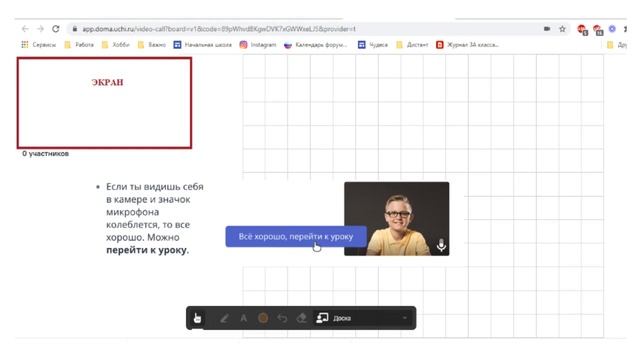
Task: Choose the text tool marked A
Action: point(243,318)
